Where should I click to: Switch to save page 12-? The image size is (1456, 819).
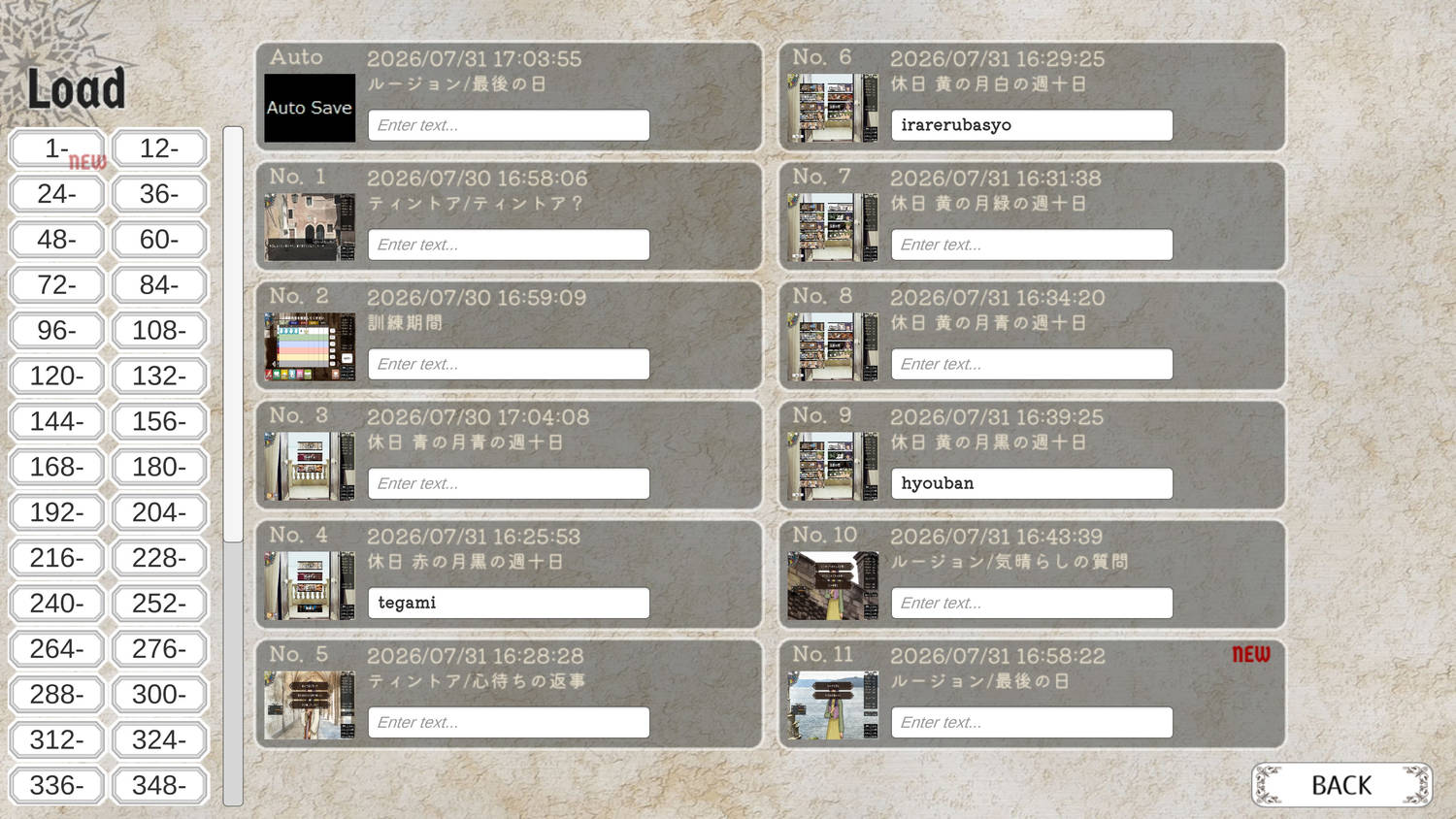tap(160, 148)
